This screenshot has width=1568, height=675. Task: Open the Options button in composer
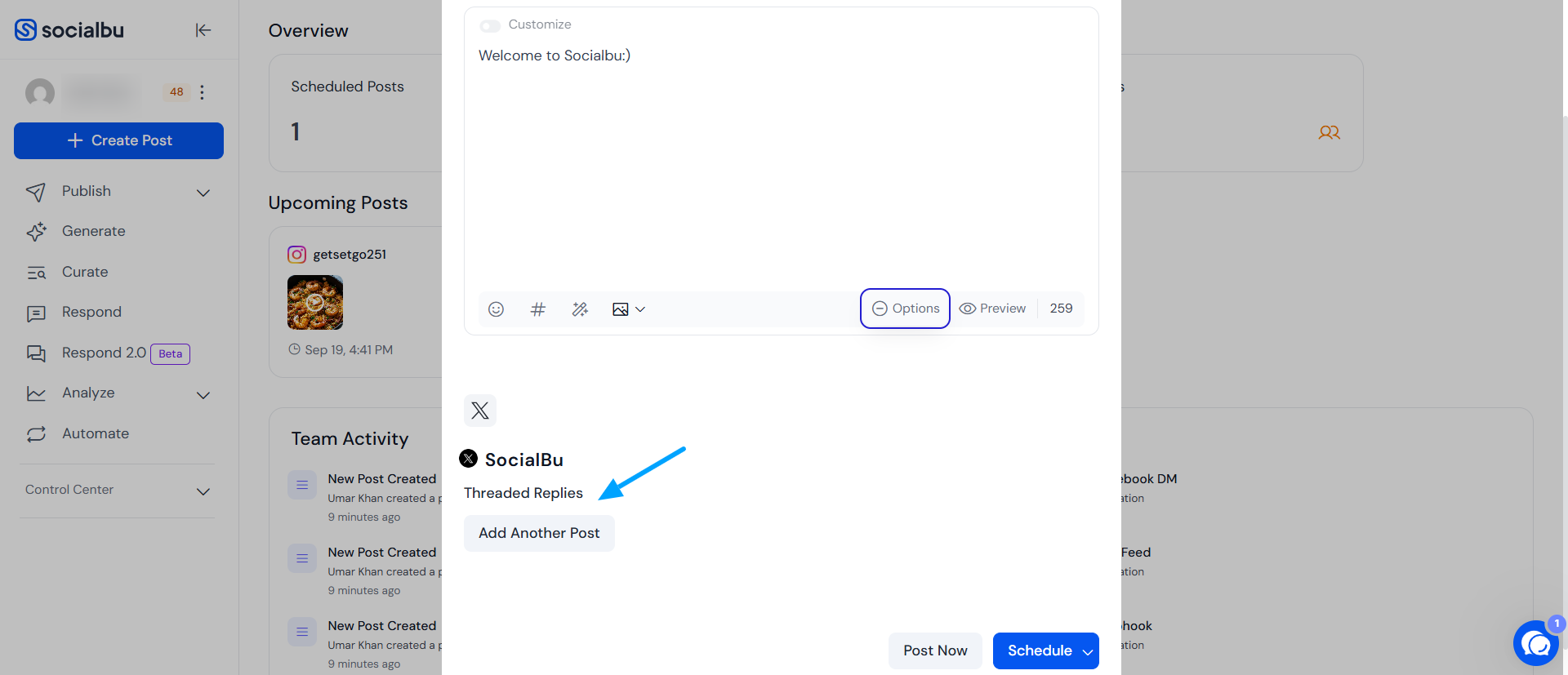(906, 309)
